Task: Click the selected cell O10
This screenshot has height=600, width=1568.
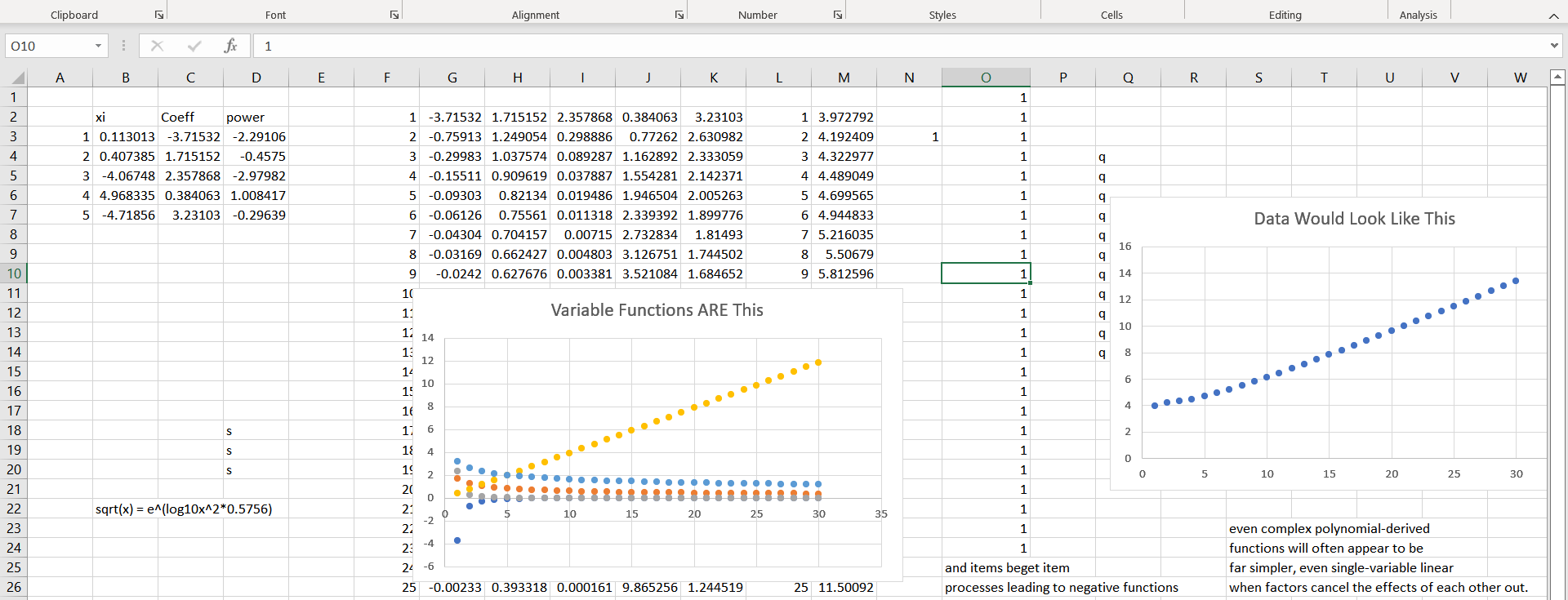Action: pos(986,273)
